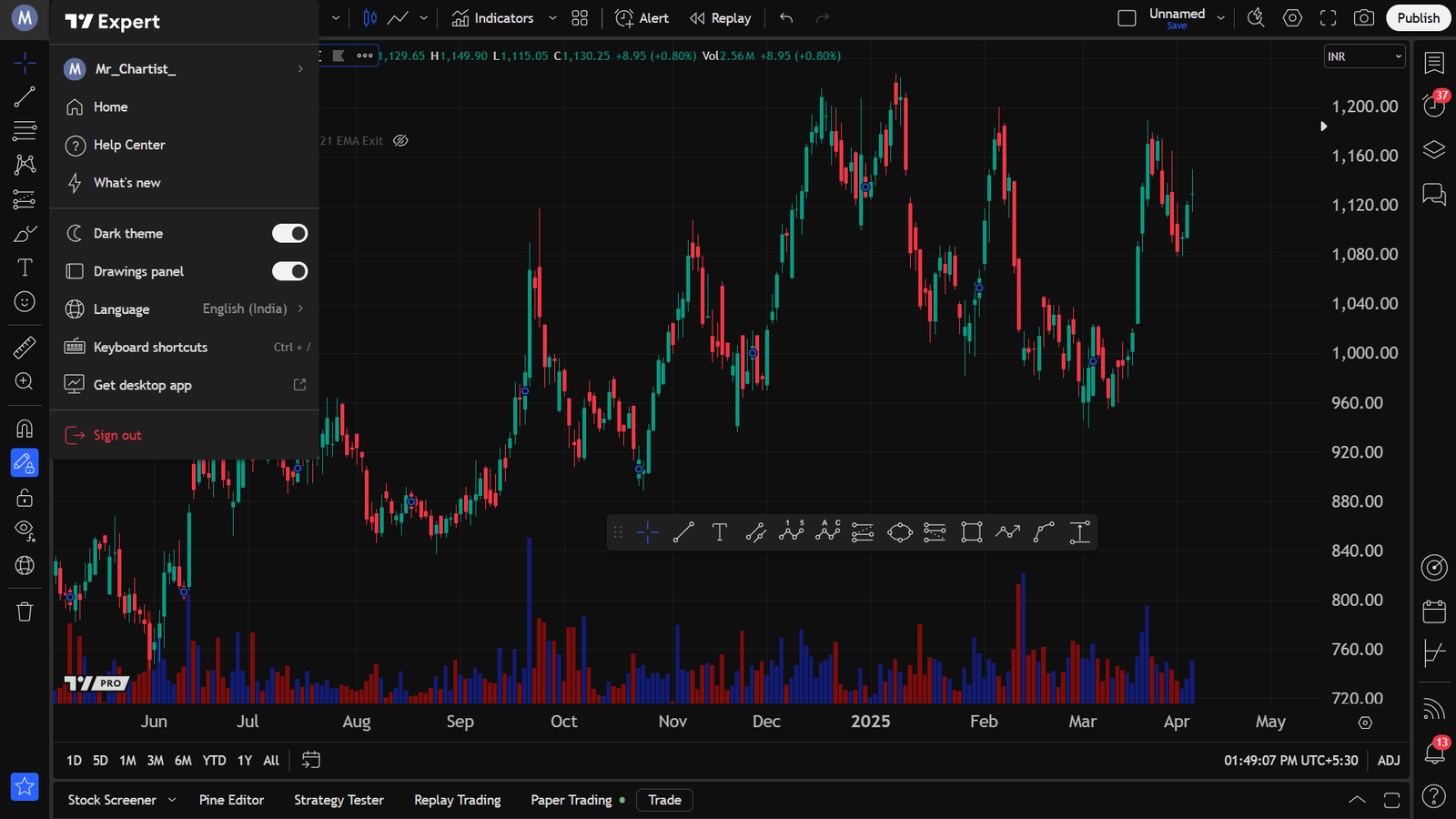Select the zoom in tool
This screenshot has height=819, width=1456.
point(25,381)
